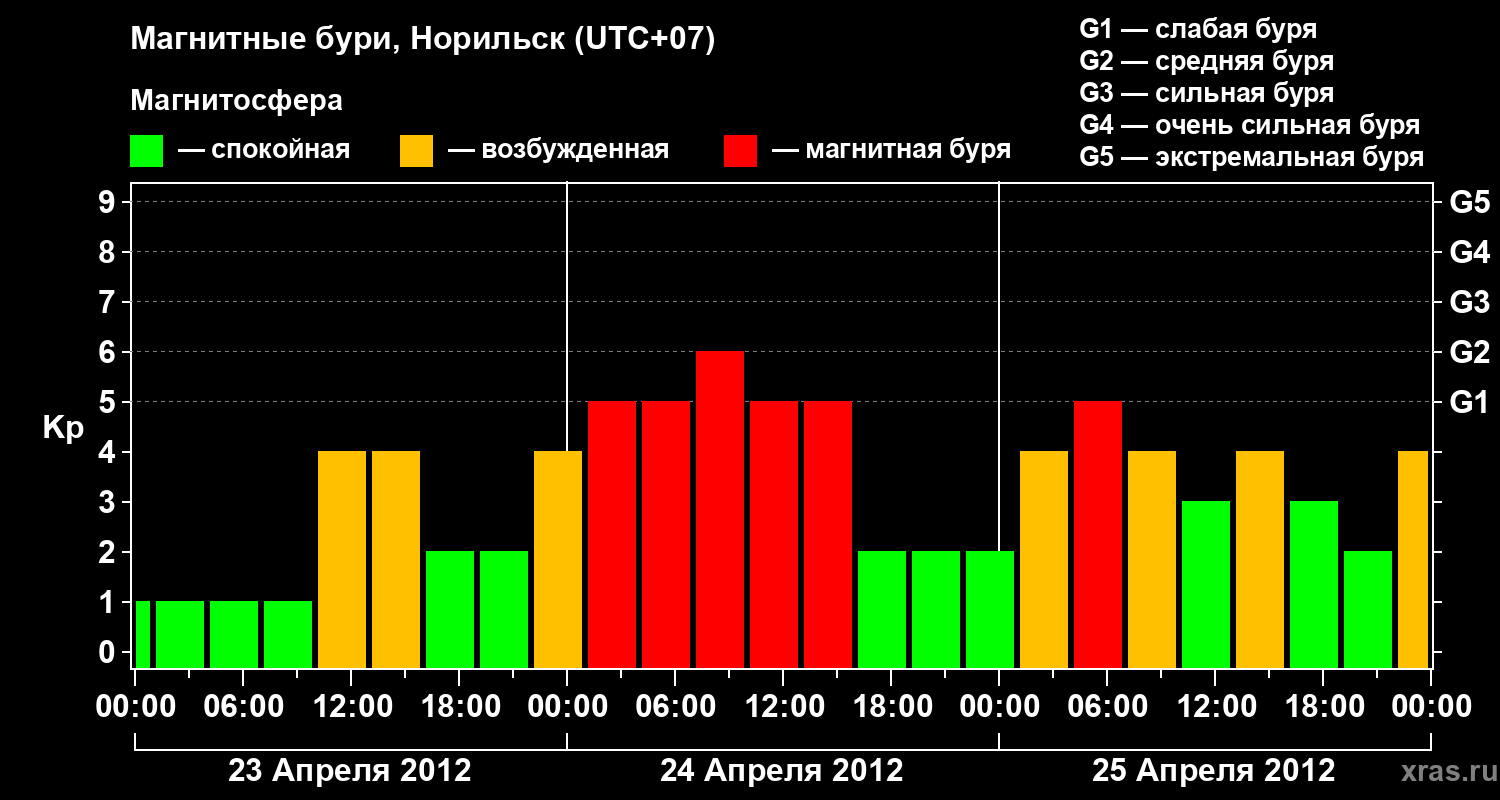Image resolution: width=1500 pixels, height=800 pixels.
Task: Click 'G3 — сильная буря' legend line
Action: click(1206, 93)
